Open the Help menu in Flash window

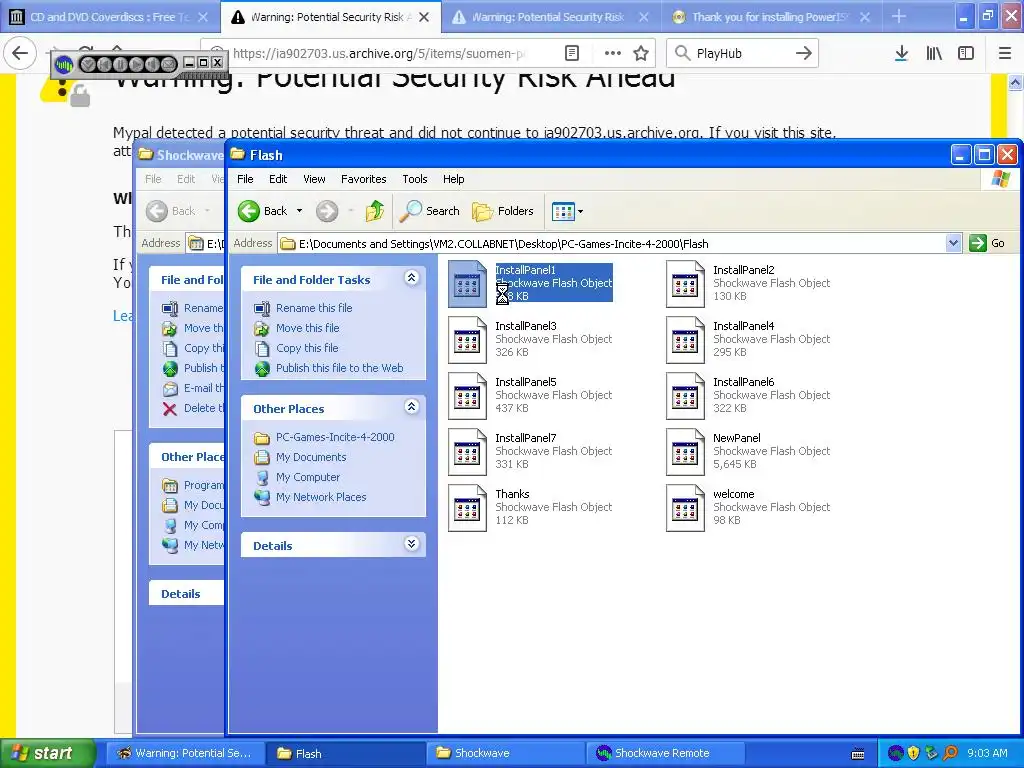(x=453, y=179)
